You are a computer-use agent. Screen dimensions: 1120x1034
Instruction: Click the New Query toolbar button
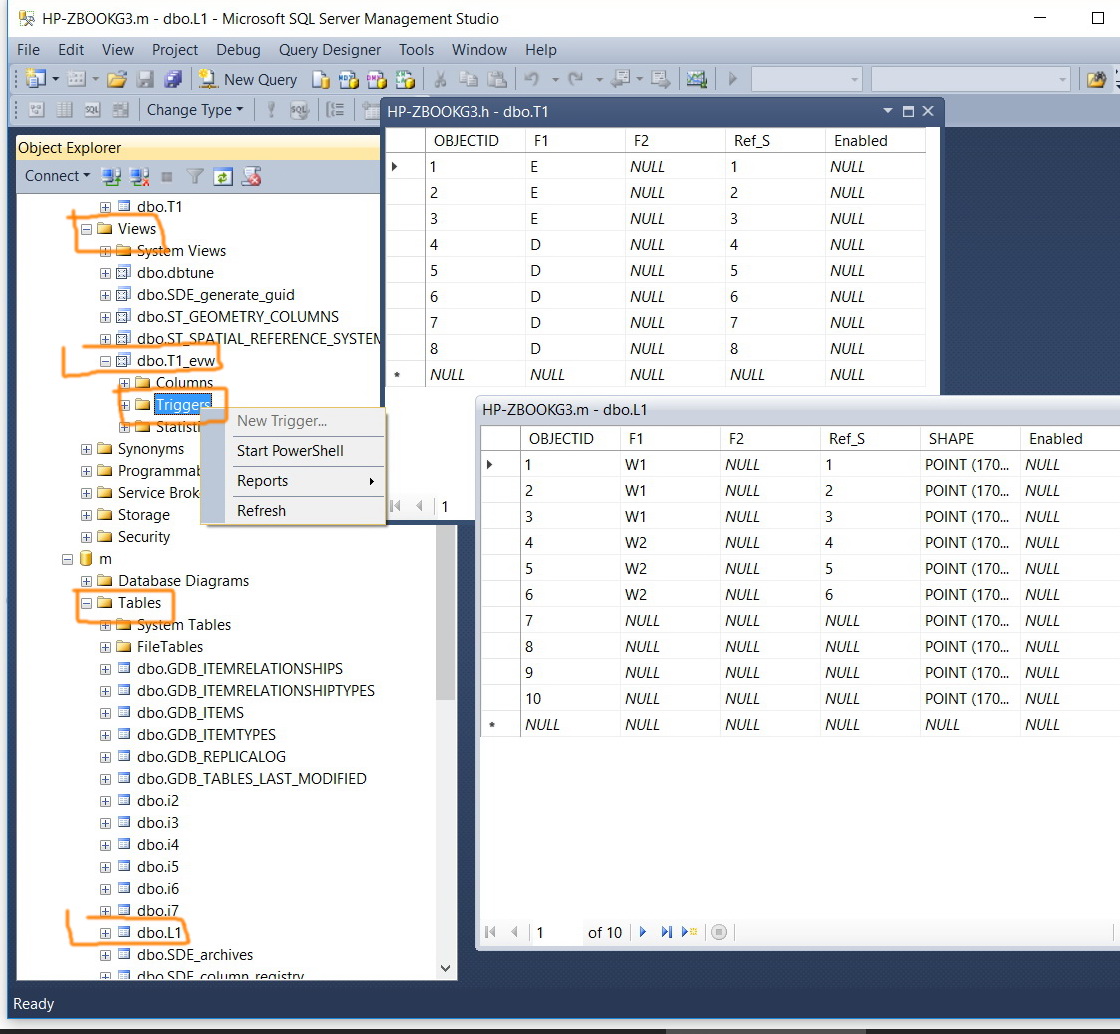[248, 79]
